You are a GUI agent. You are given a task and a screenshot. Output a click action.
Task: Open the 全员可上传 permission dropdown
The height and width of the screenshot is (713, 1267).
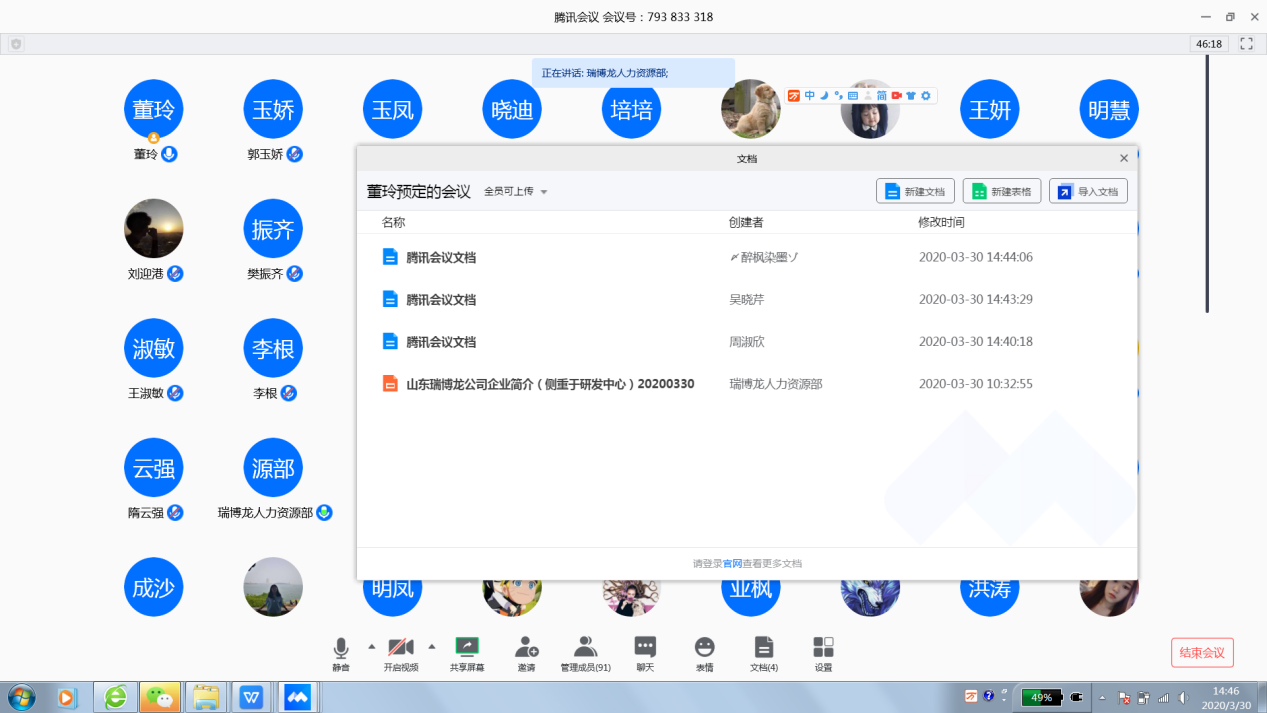(516, 192)
